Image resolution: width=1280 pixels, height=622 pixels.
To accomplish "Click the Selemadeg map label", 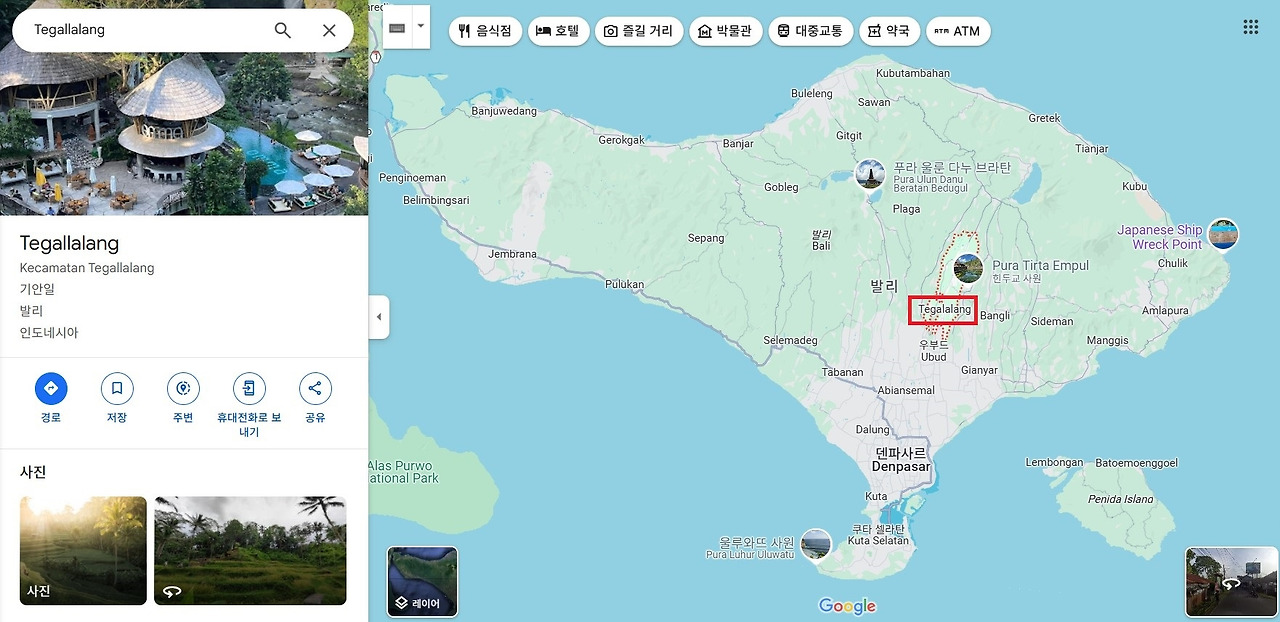I will pos(790,341).
